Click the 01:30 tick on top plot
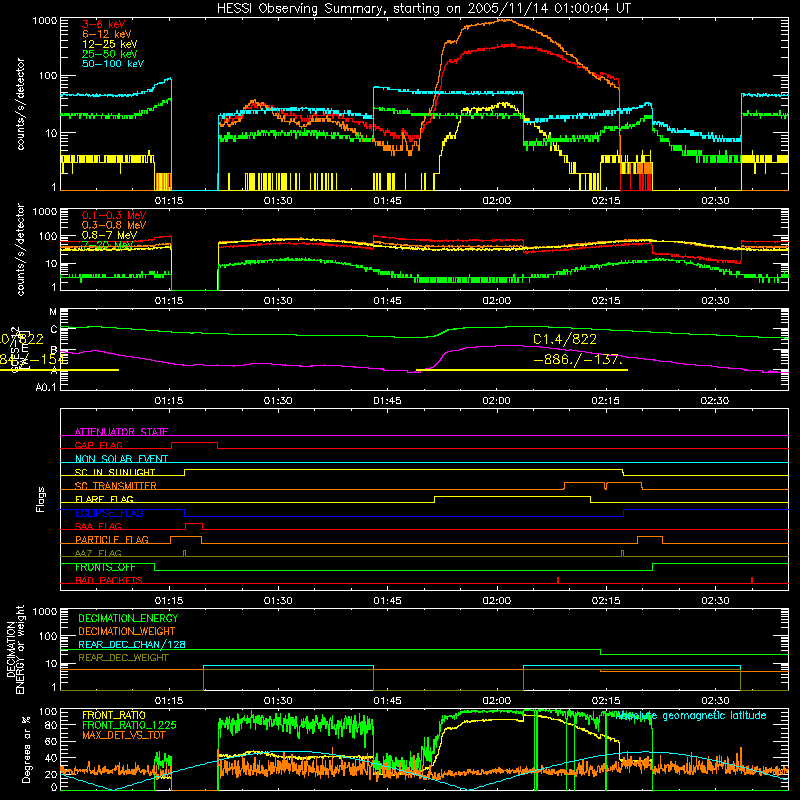 pyautogui.click(x=278, y=201)
